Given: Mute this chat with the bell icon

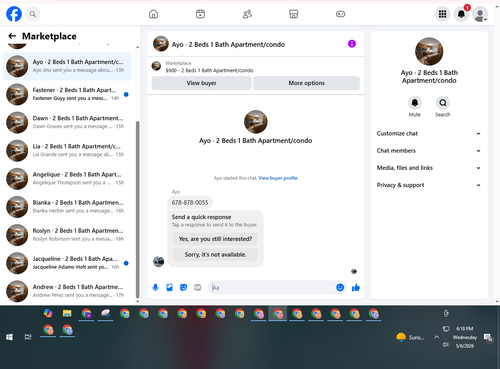Looking at the screenshot, I should (x=415, y=103).
